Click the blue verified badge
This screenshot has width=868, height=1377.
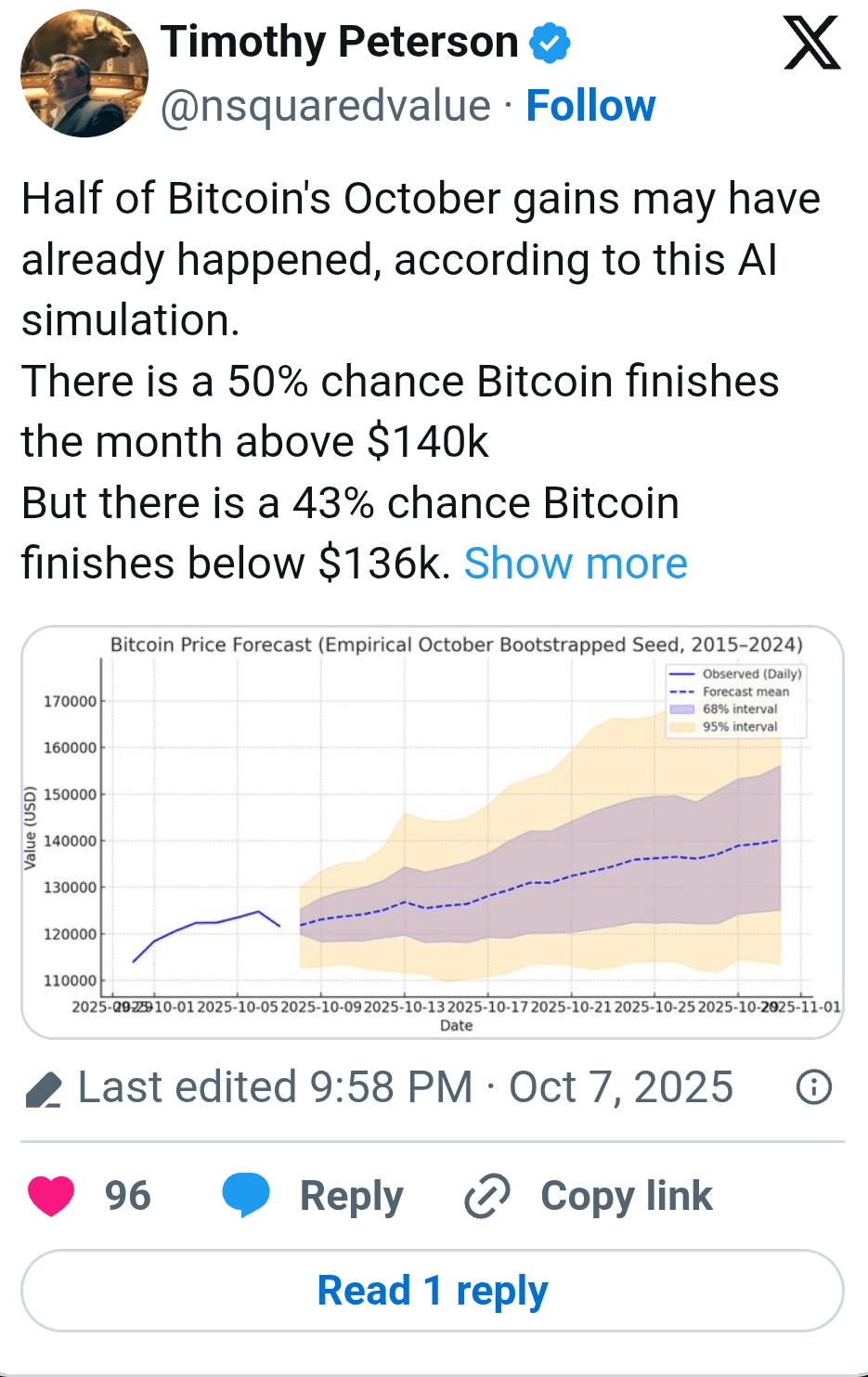tap(550, 43)
